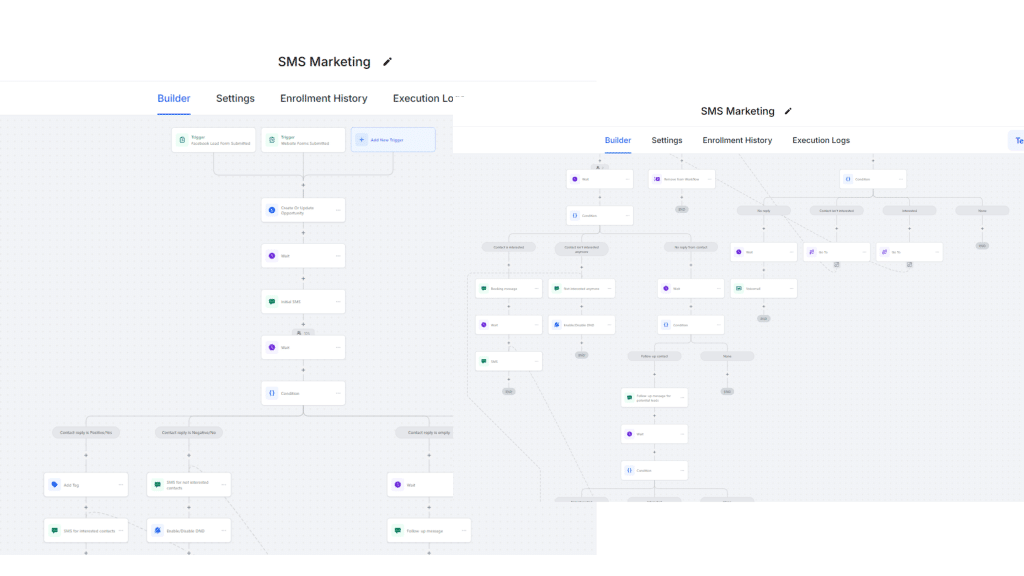Select the 'No reply from contact' branch label
Viewport: 1024px width, 576px height.
coord(690,247)
